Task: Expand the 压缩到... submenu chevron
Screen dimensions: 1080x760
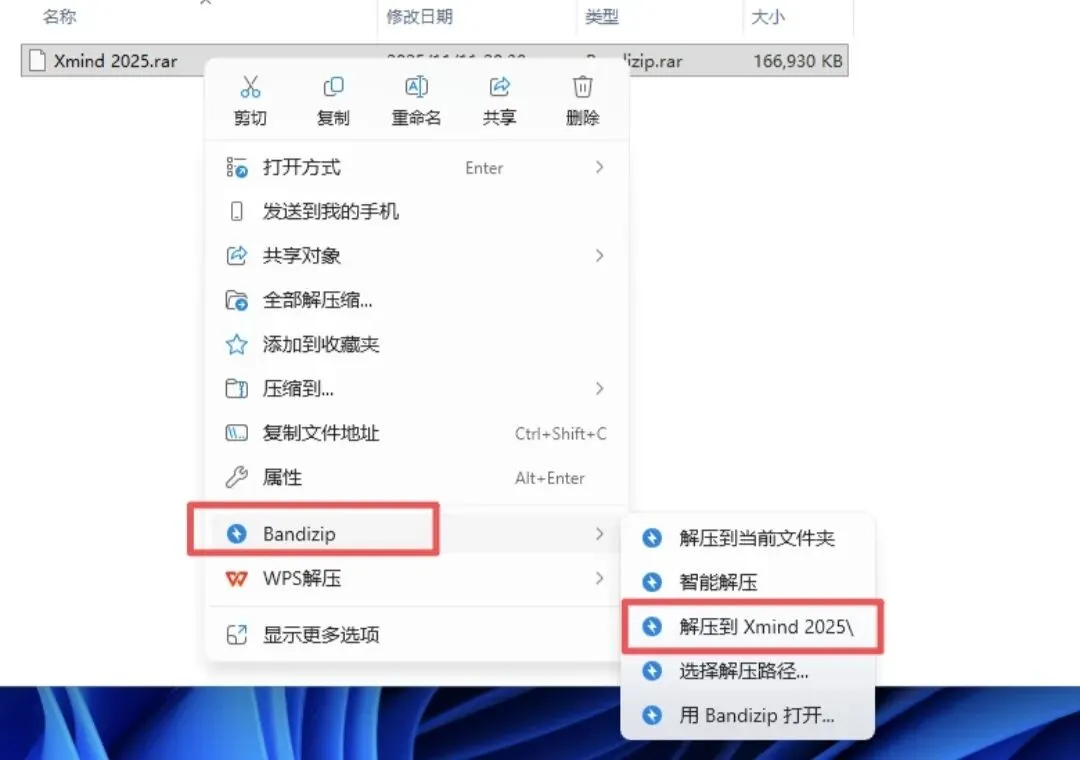Action: pos(599,389)
